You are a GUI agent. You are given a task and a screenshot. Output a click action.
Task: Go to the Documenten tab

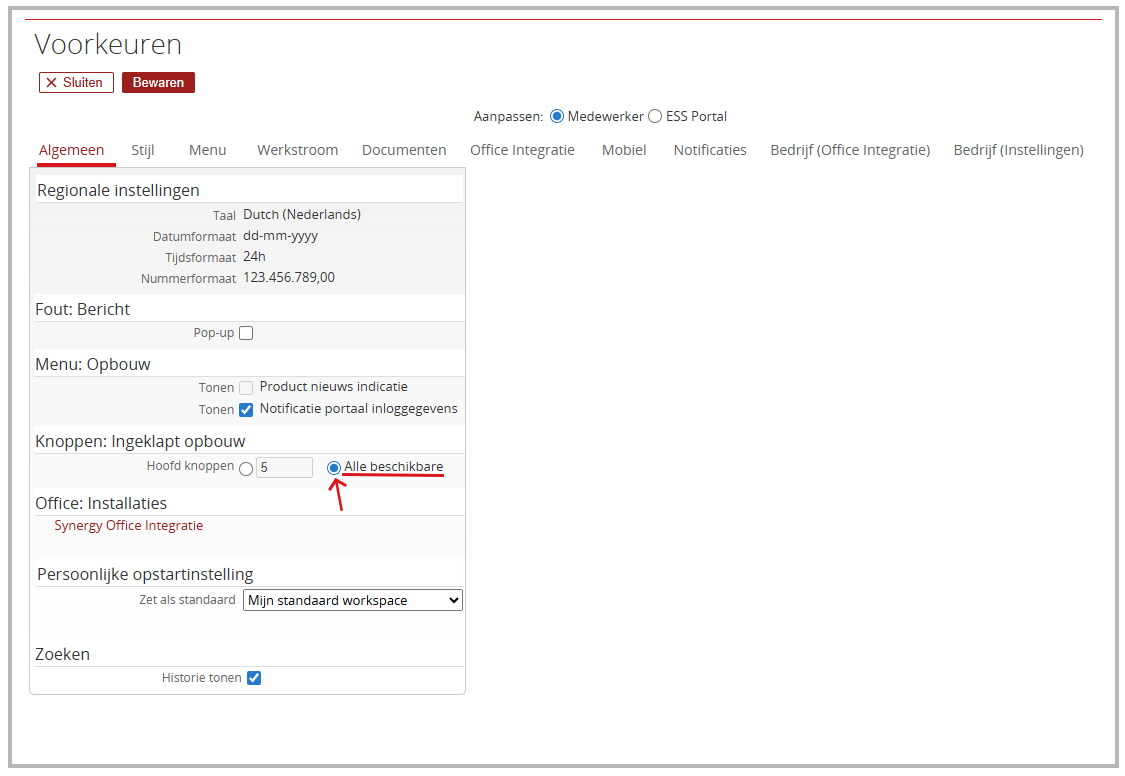coord(404,150)
